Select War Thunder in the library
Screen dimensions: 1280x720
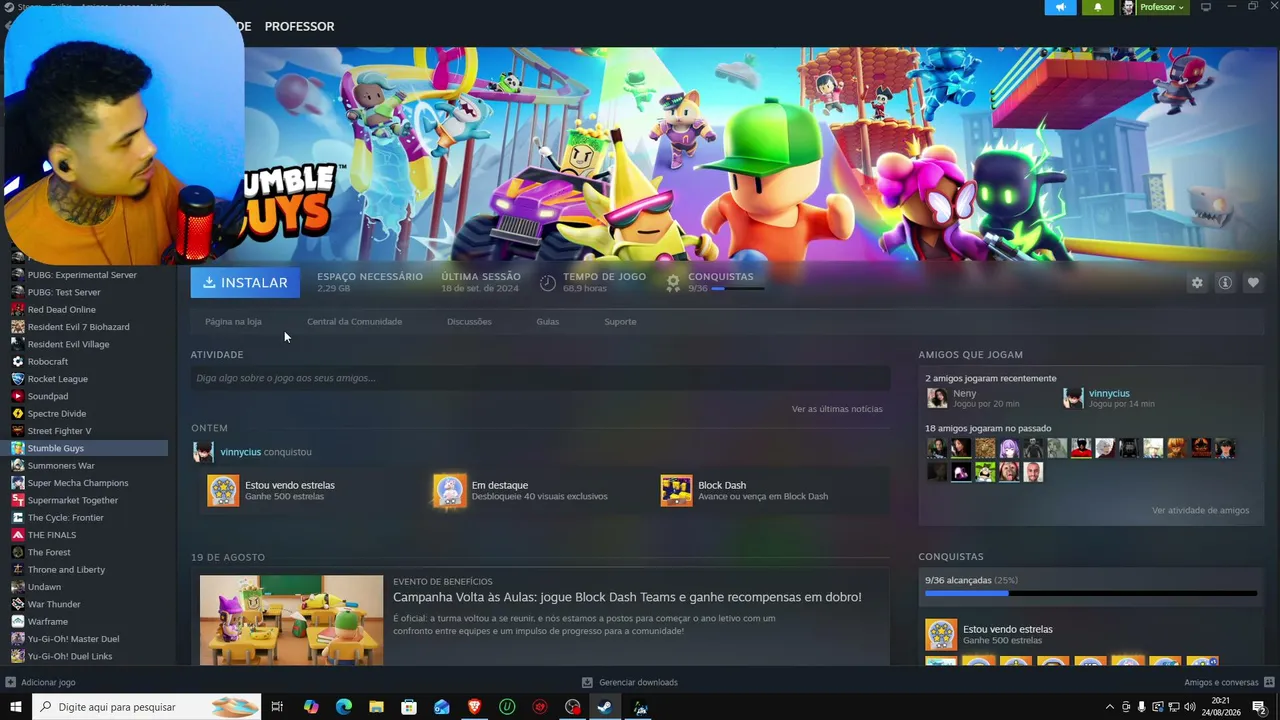(x=88, y=604)
